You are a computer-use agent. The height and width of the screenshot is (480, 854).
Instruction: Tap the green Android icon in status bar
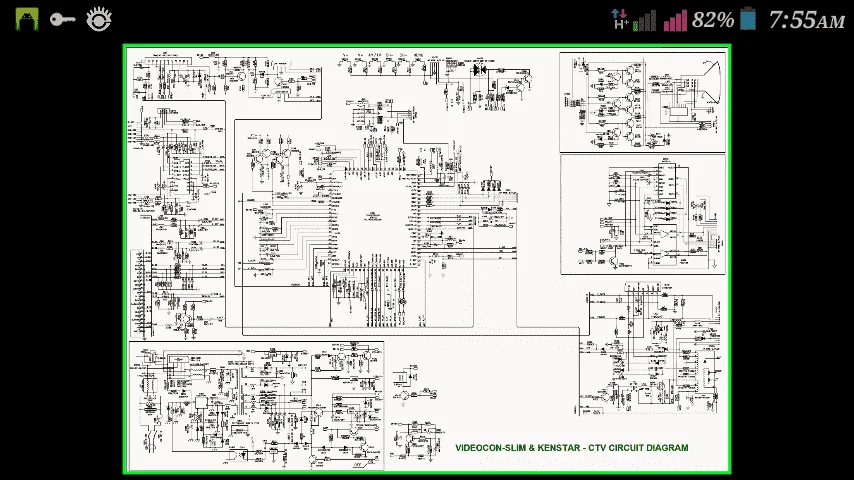(27, 20)
